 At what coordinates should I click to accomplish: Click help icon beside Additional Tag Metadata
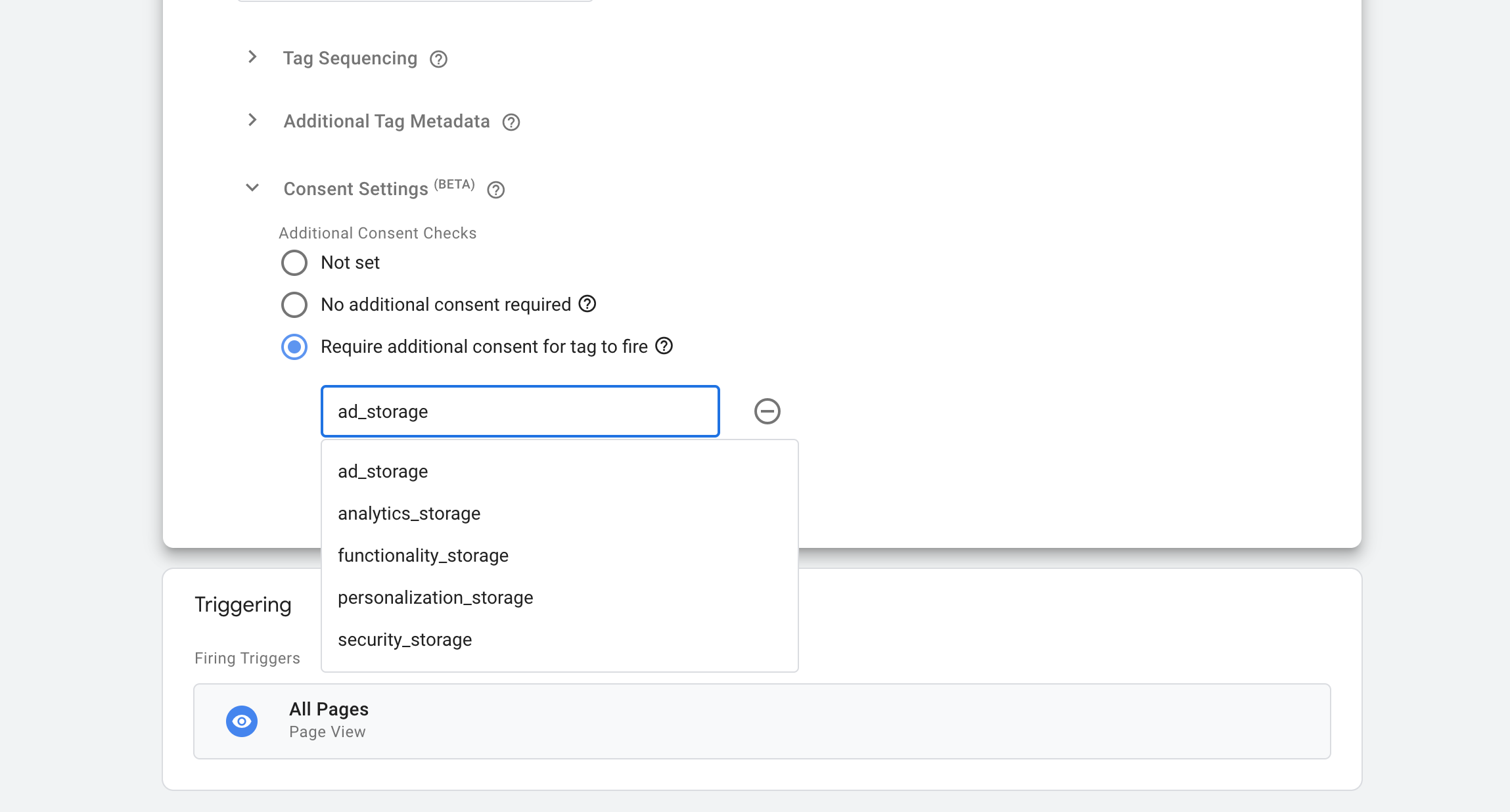point(511,122)
